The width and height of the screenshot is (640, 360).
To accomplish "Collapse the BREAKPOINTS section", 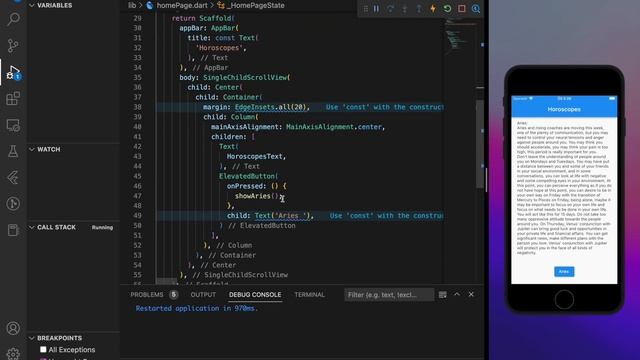I will pyautogui.click(x=32, y=338).
